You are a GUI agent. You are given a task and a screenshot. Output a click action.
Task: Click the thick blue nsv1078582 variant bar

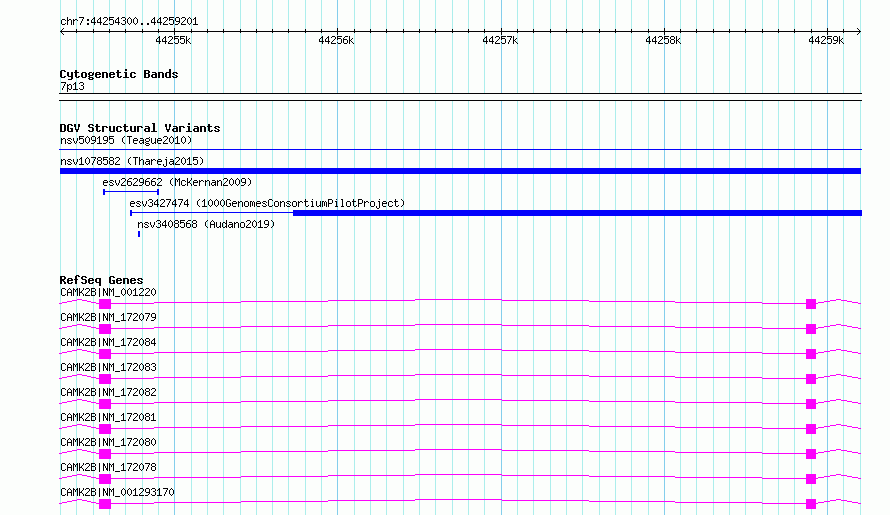[460, 171]
